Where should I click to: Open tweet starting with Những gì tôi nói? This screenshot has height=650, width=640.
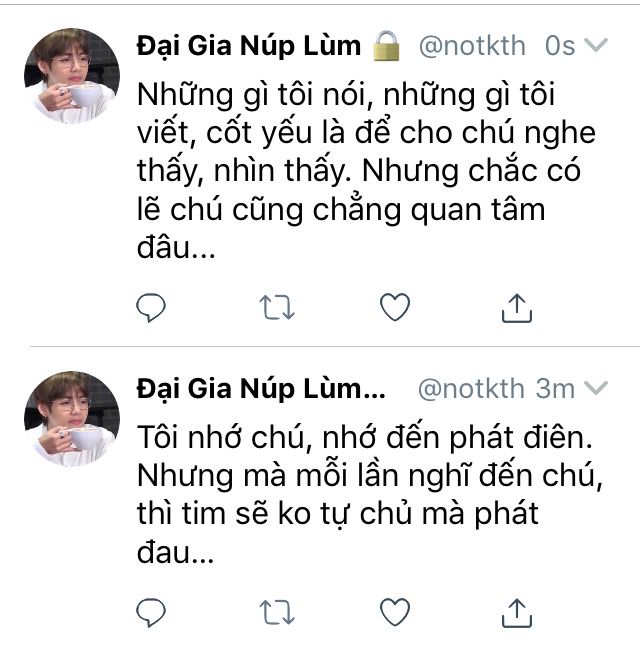(x=366, y=170)
